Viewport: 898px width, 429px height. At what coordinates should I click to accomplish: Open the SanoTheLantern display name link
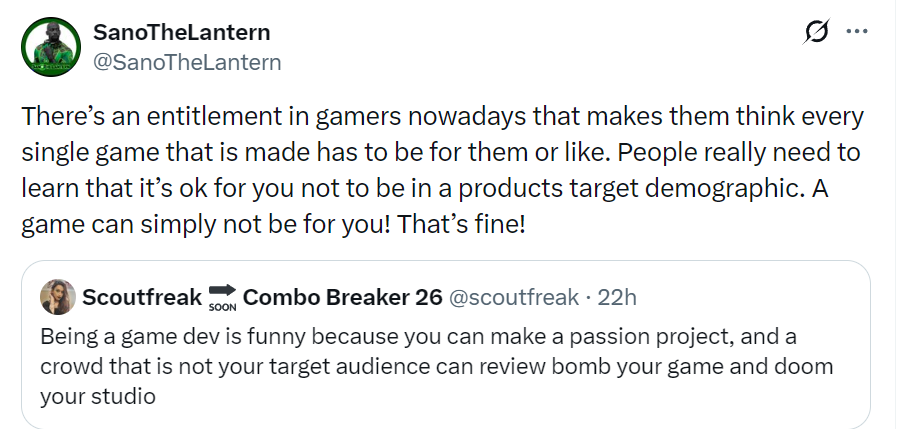point(182,32)
